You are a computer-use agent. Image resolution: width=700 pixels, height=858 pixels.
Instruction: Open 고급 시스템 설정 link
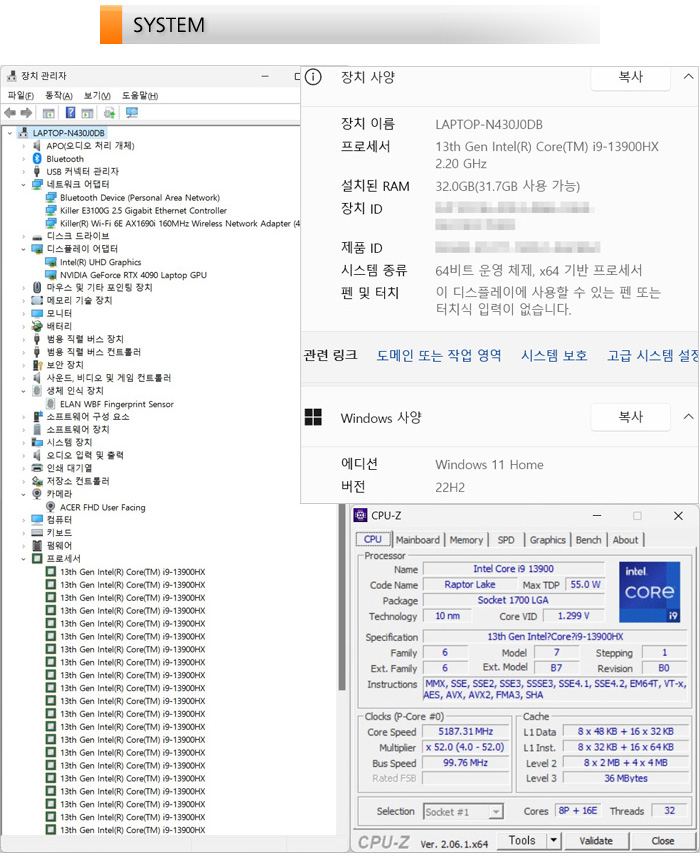tap(653, 356)
